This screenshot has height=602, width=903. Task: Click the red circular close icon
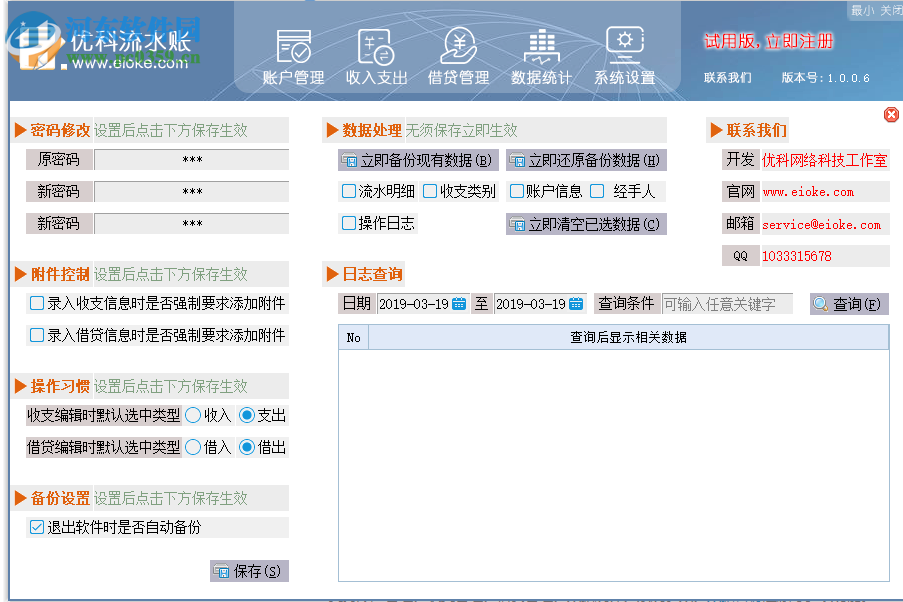891,114
